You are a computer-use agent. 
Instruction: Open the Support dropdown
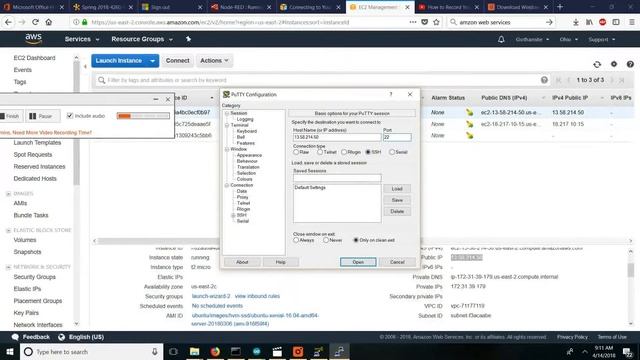click(602, 40)
